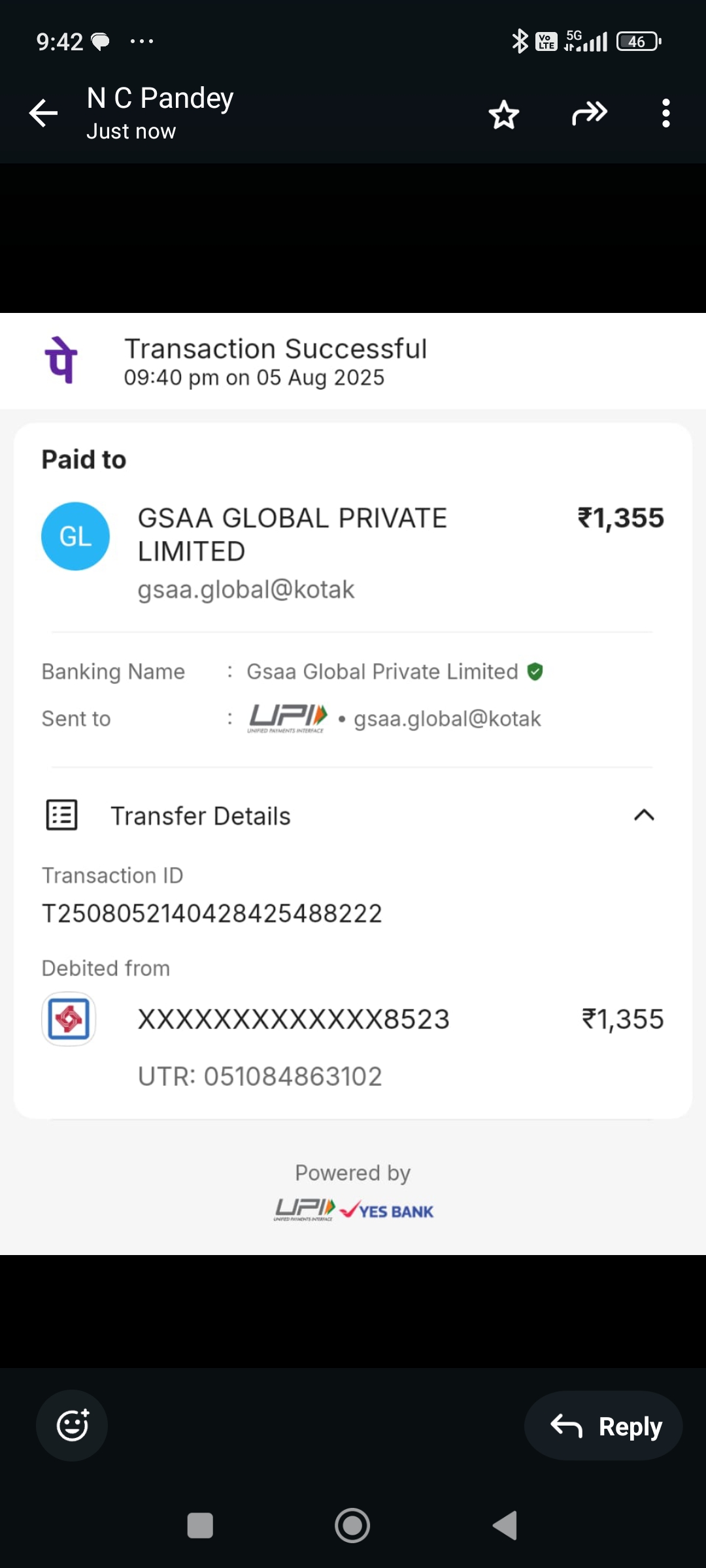Tap the N C Pandey sender name
The image size is (706, 1568).
pos(160,98)
